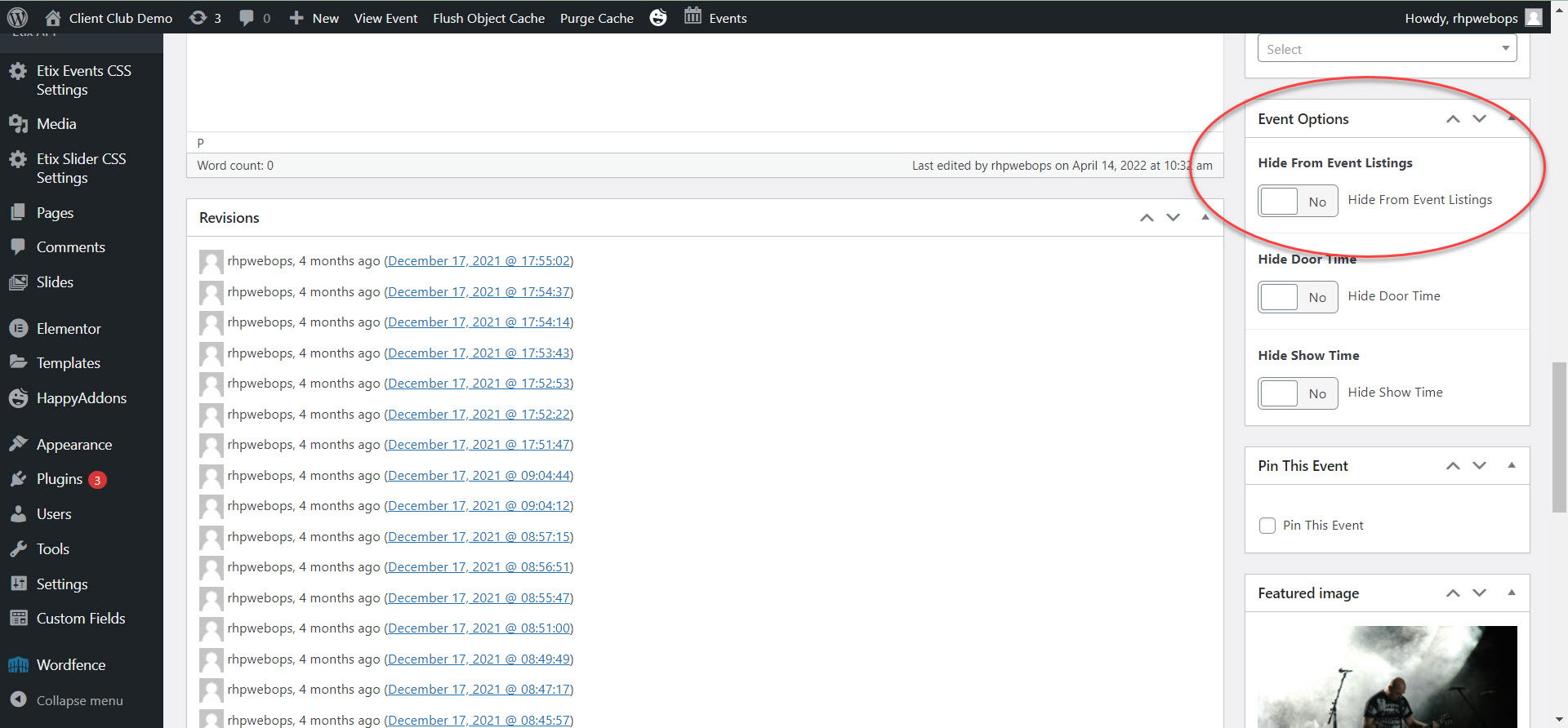1568x728 pixels.
Task: Click Flush Object Cache in admin bar
Action: tap(488, 18)
